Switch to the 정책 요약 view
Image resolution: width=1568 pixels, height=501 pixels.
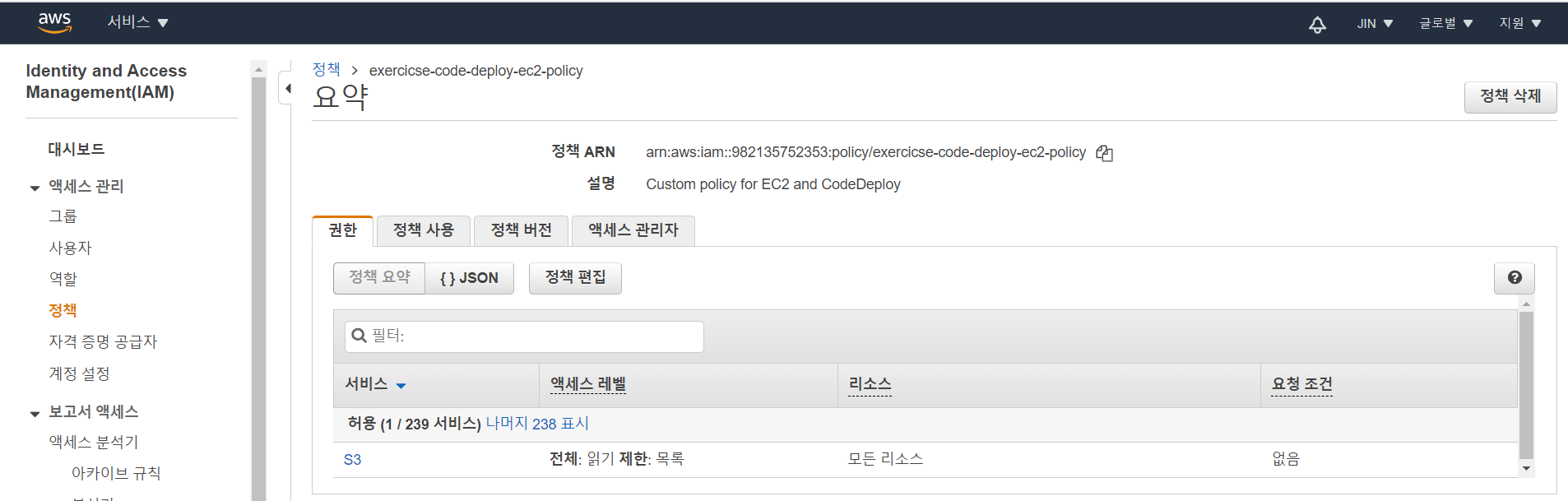click(379, 278)
